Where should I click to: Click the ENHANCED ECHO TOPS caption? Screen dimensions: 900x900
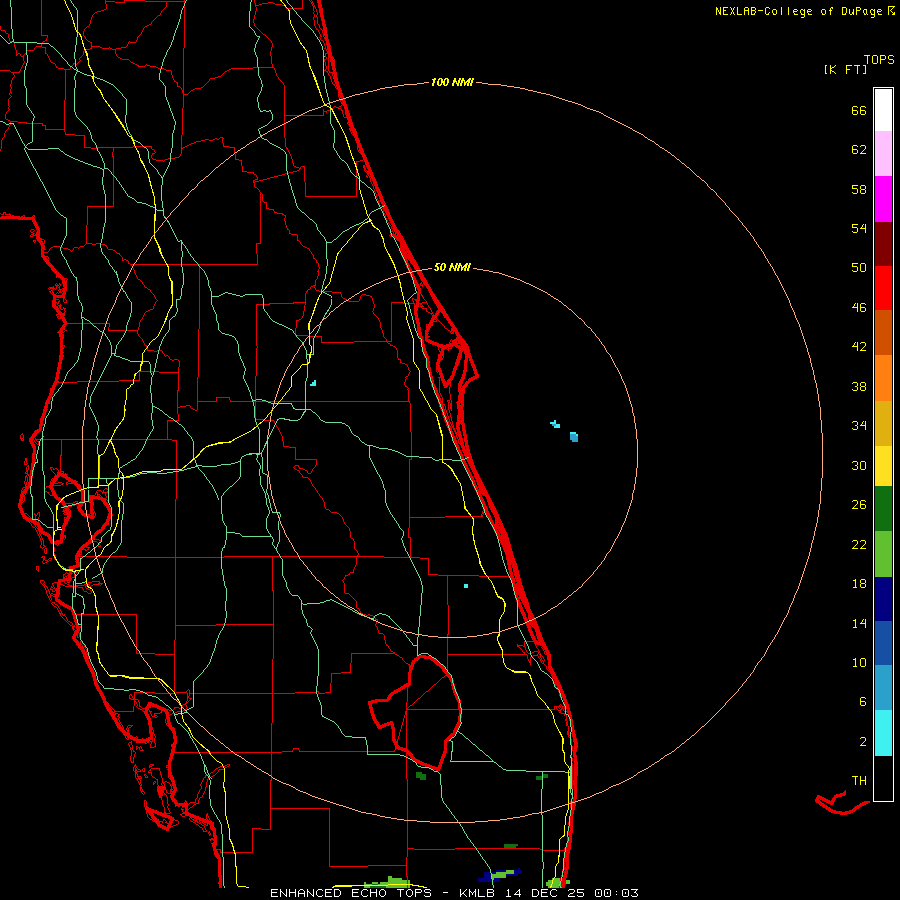[351, 893]
